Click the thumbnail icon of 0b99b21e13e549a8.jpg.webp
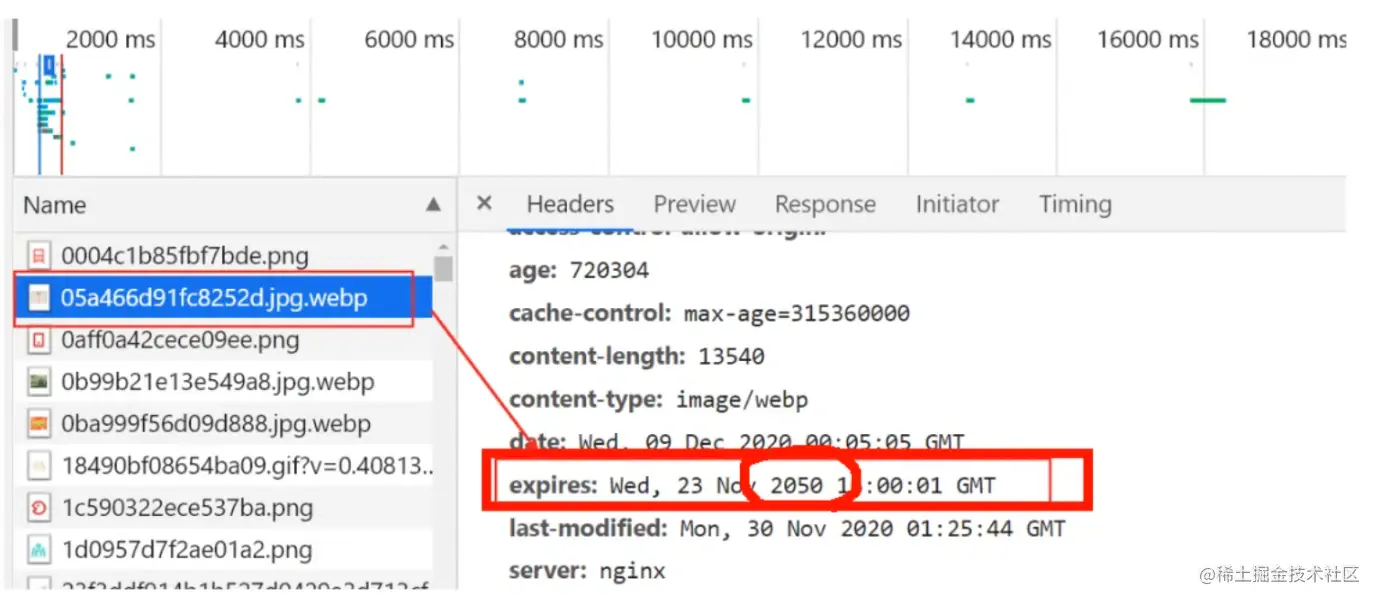This screenshot has height=603, width=1378. click(39, 382)
